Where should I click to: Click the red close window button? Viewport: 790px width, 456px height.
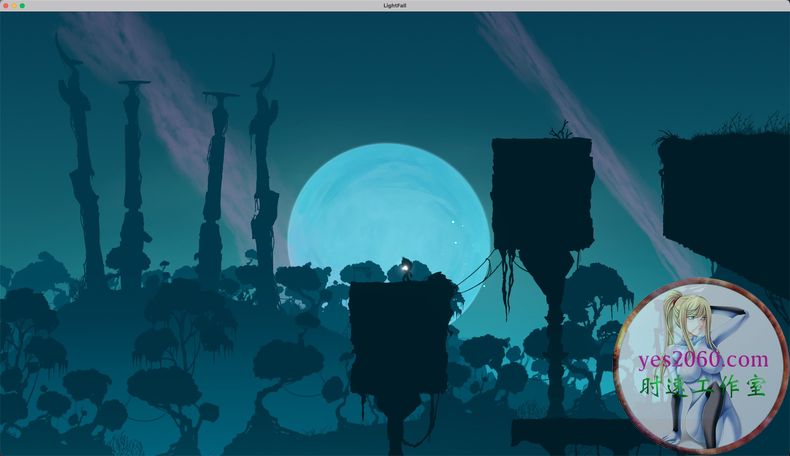tap(5, 6)
